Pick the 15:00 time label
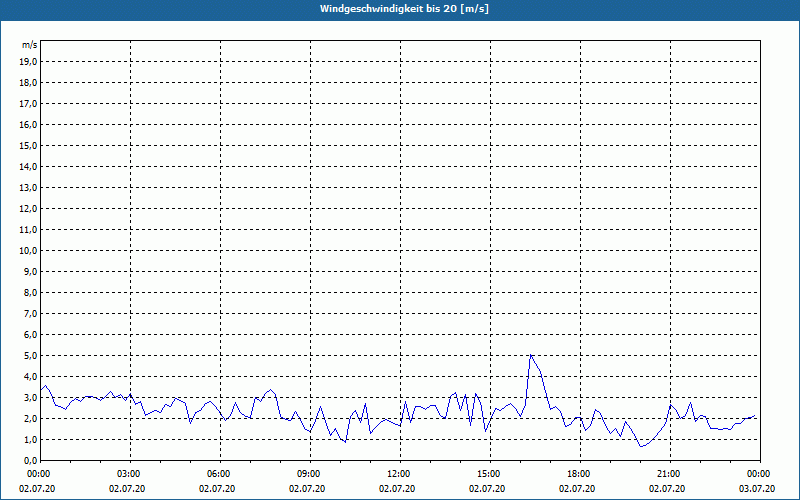The width and height of the screenshot is (800, 500). (490, 474)
